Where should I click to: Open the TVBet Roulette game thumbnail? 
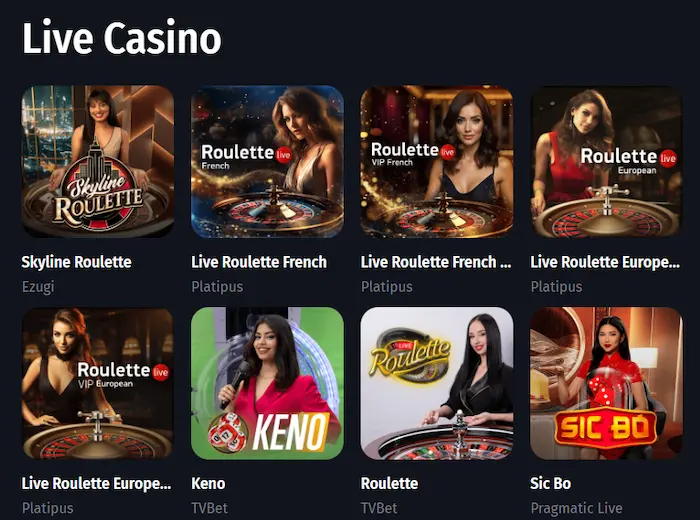pos(437,383)
